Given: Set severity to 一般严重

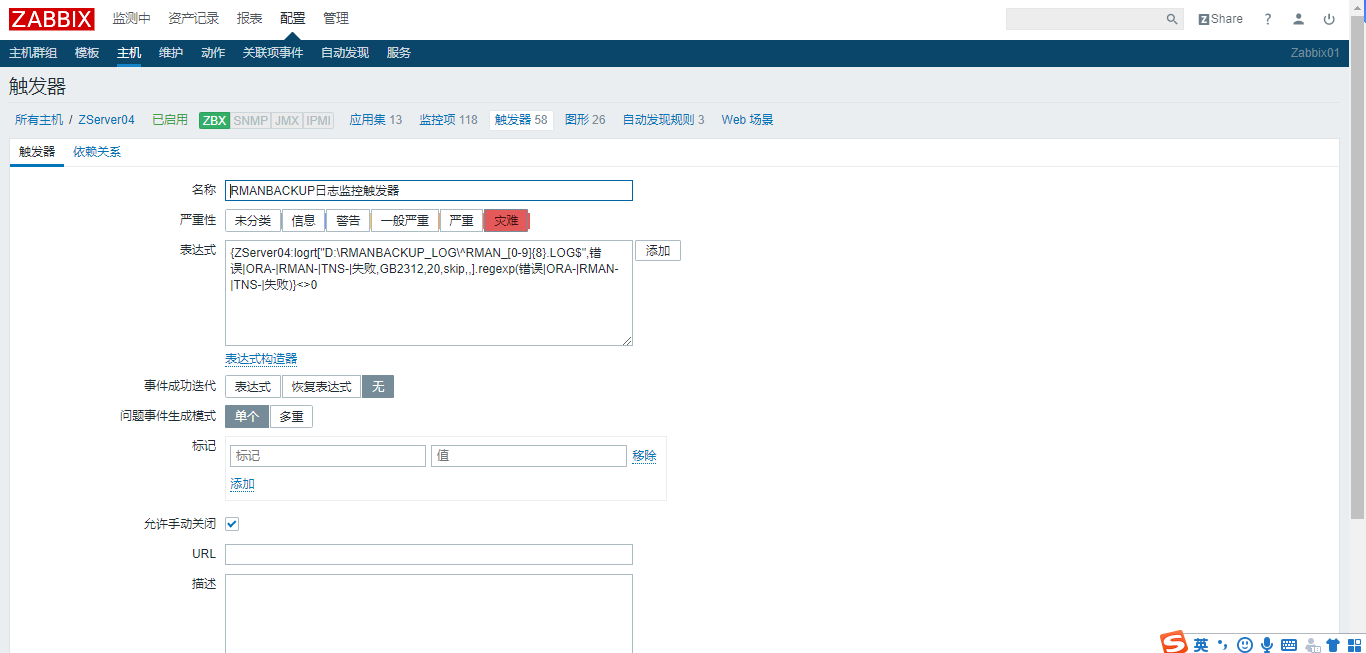Looking at the screenshot, I should point(405,221).
